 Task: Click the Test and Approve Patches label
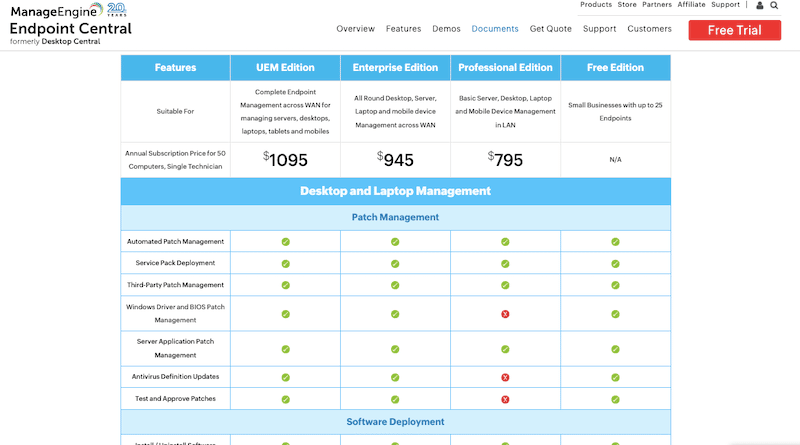[x=176, y=399]
